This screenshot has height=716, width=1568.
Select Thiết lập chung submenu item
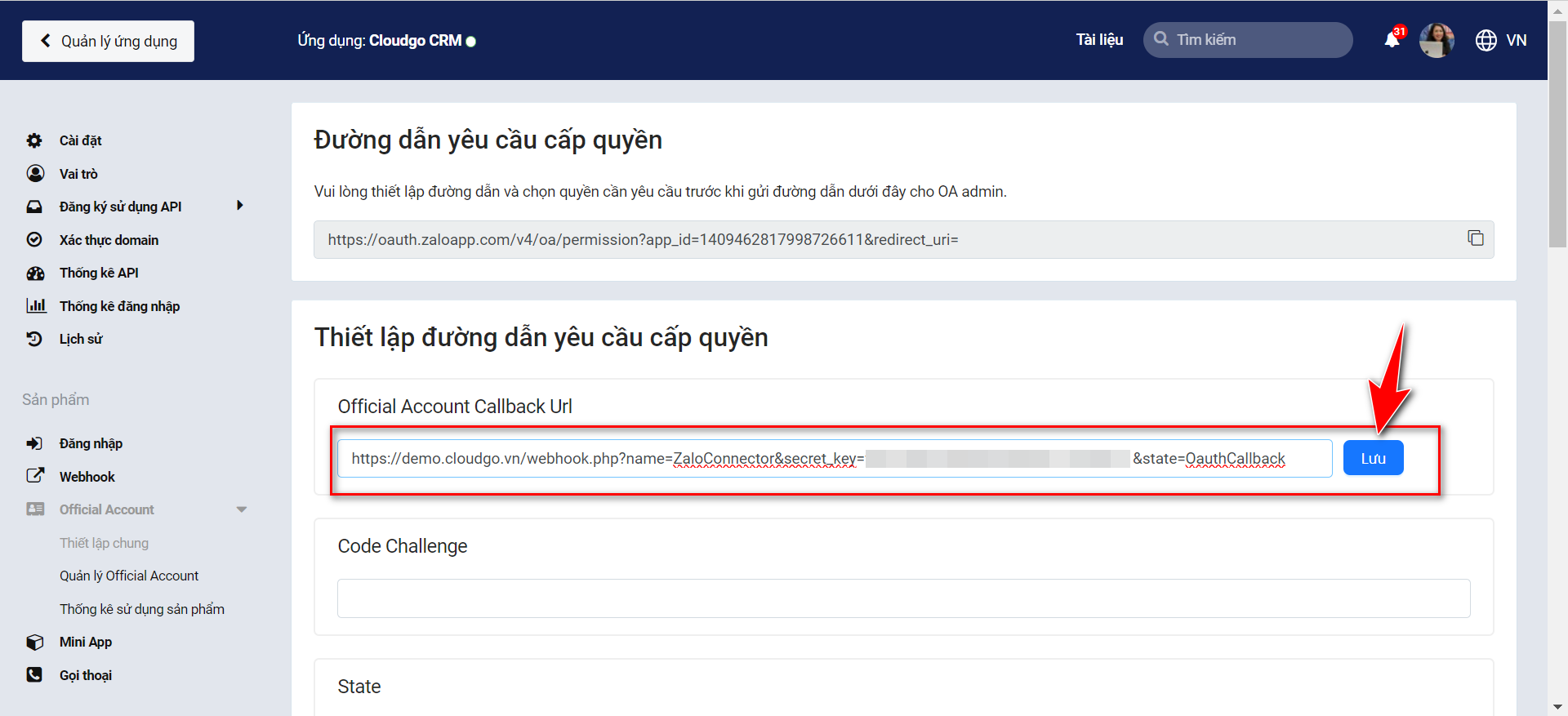[104, 543]
